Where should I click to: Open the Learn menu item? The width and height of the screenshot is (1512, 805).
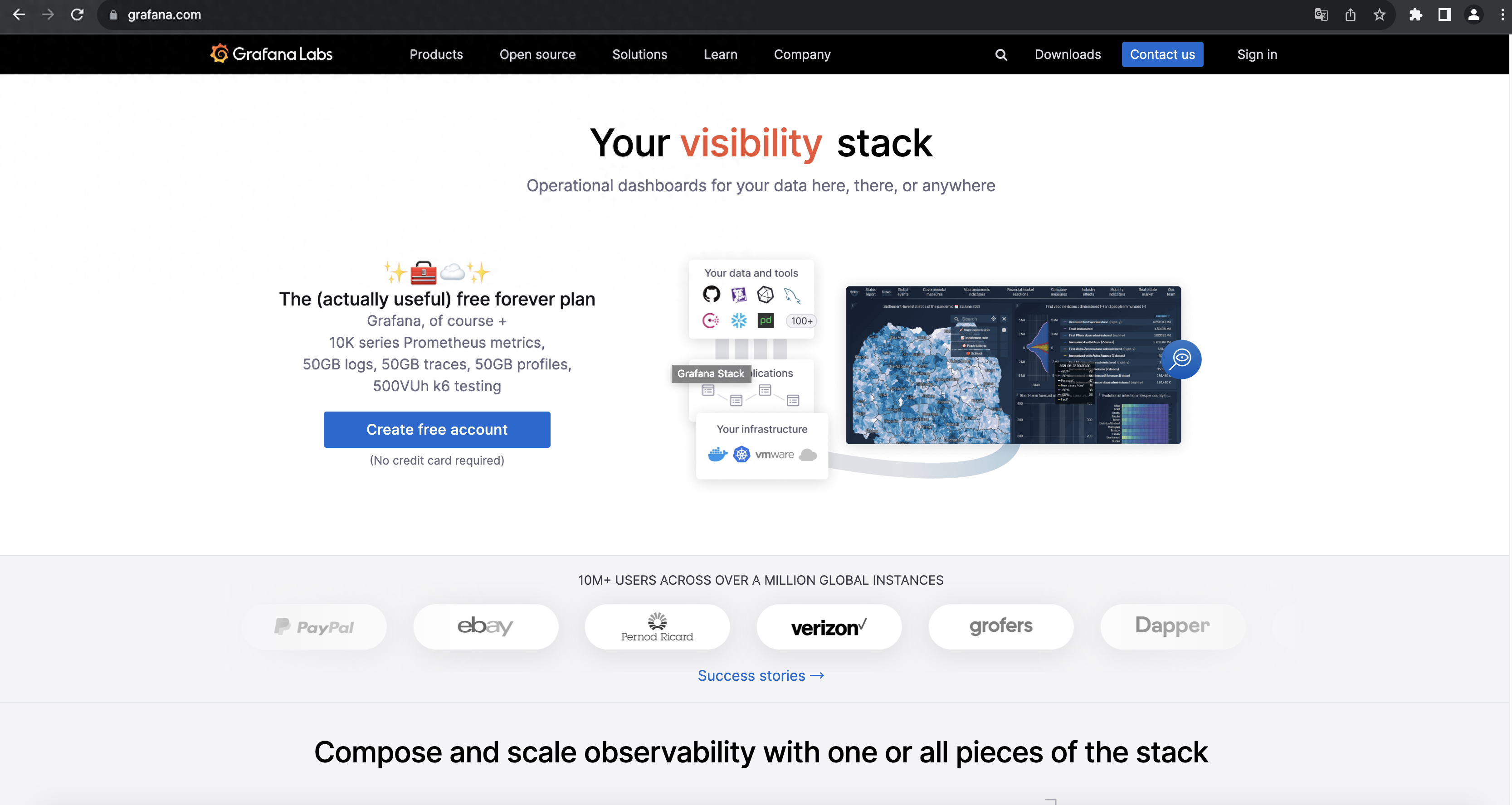tap(720, 54)
